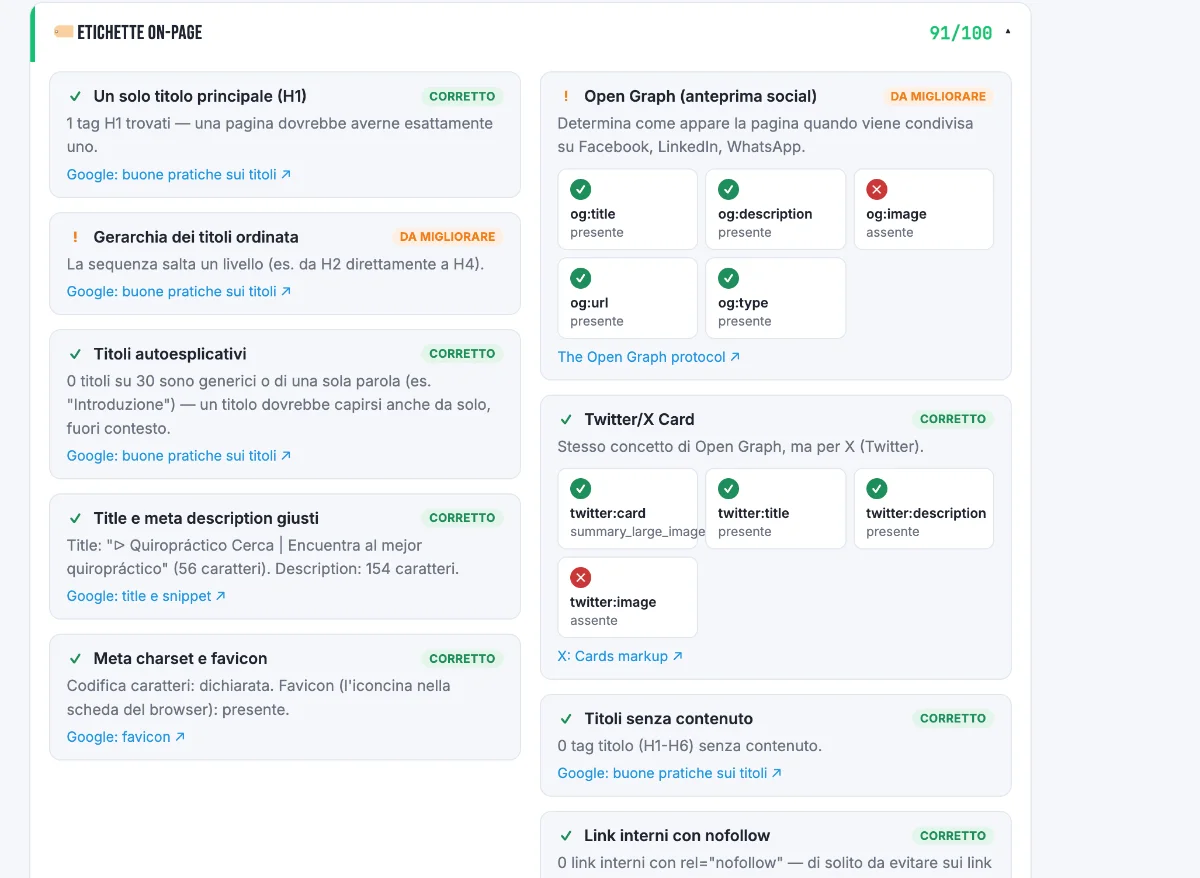Viewport: 1200px width, 878px height.
Task: Click the checkmark icon next to Title e meta description giusti
Action: [75, 518]
